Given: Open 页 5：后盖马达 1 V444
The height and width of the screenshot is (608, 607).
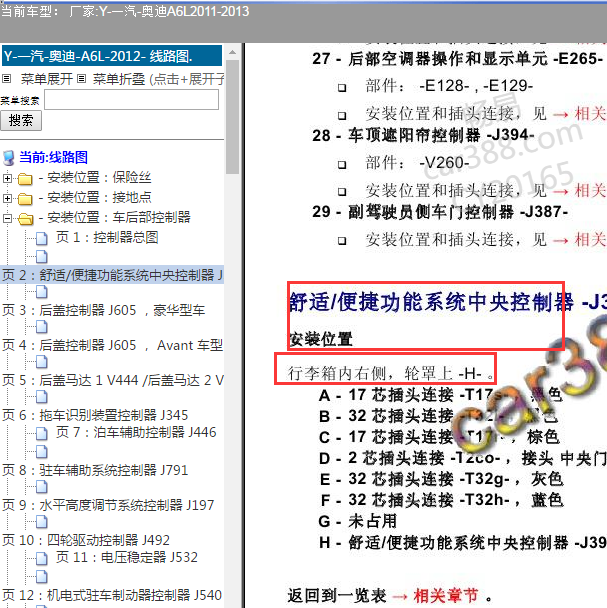Looking at the screenshot, I should point(112,380).
